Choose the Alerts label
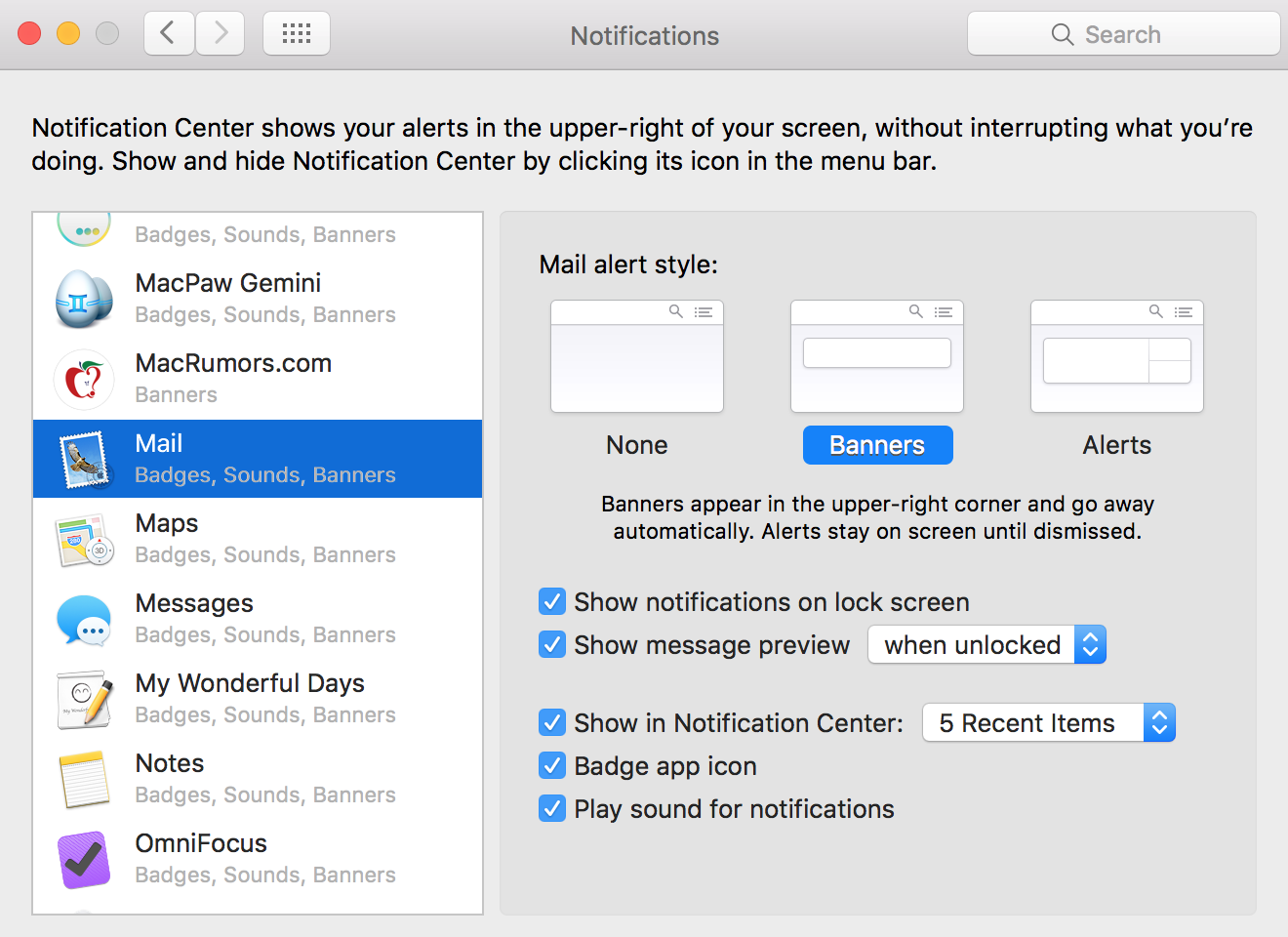Screen dimensions: 1288x937 [1117, 445]
